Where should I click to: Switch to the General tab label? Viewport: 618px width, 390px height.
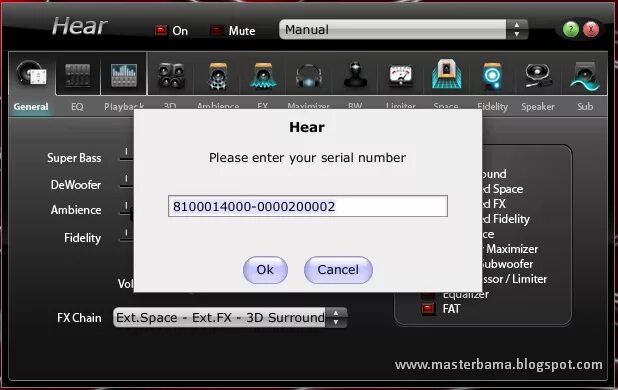click(x=31, y=107)
